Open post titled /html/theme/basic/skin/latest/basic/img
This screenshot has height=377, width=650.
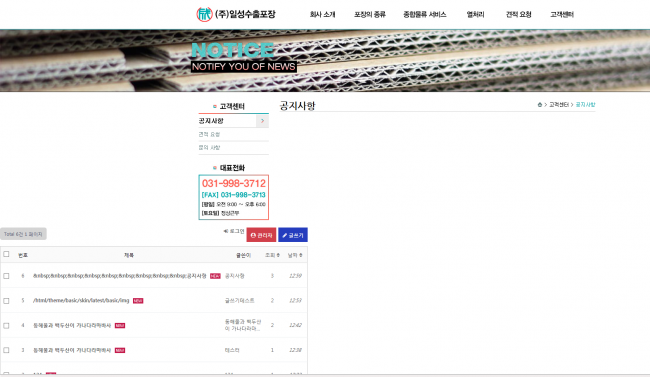coord(81,300)
